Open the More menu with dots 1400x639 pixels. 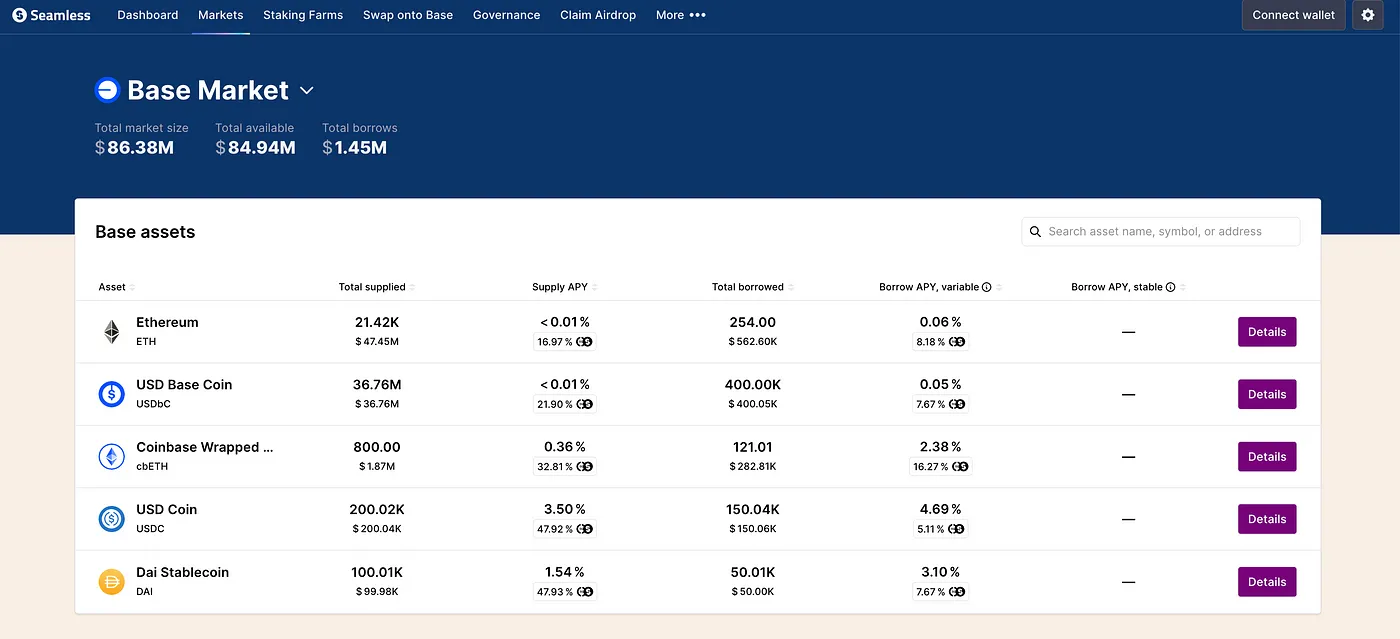point(680,15)
